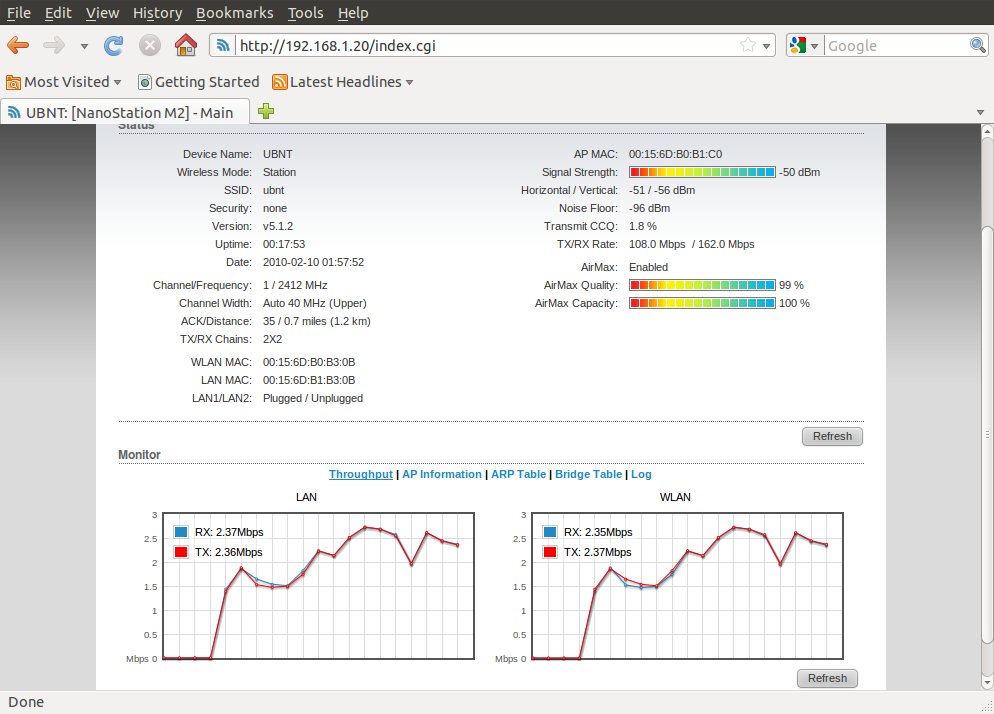The width and height of the screenshot is (994, 714).
Task: Open the ARP Table link
Action: click(x=518, y=474)
